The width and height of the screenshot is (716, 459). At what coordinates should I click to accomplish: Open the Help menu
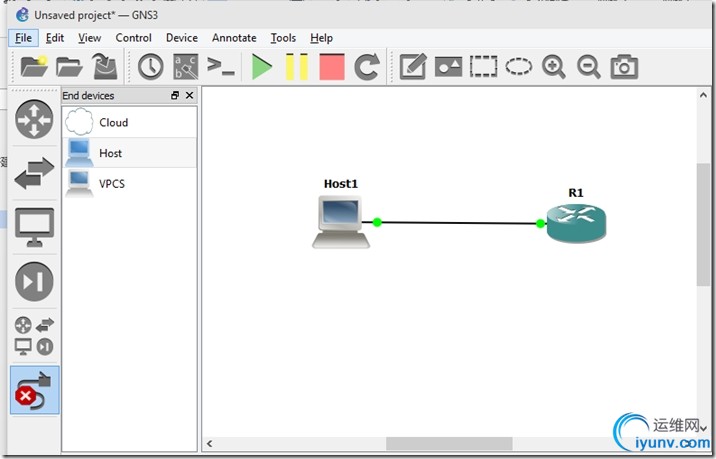(321, 38)
